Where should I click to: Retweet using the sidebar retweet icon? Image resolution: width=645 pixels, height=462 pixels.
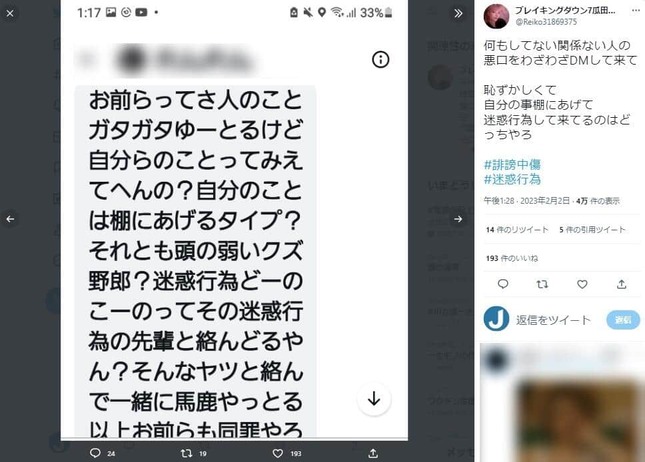click(x=542, y=284)
